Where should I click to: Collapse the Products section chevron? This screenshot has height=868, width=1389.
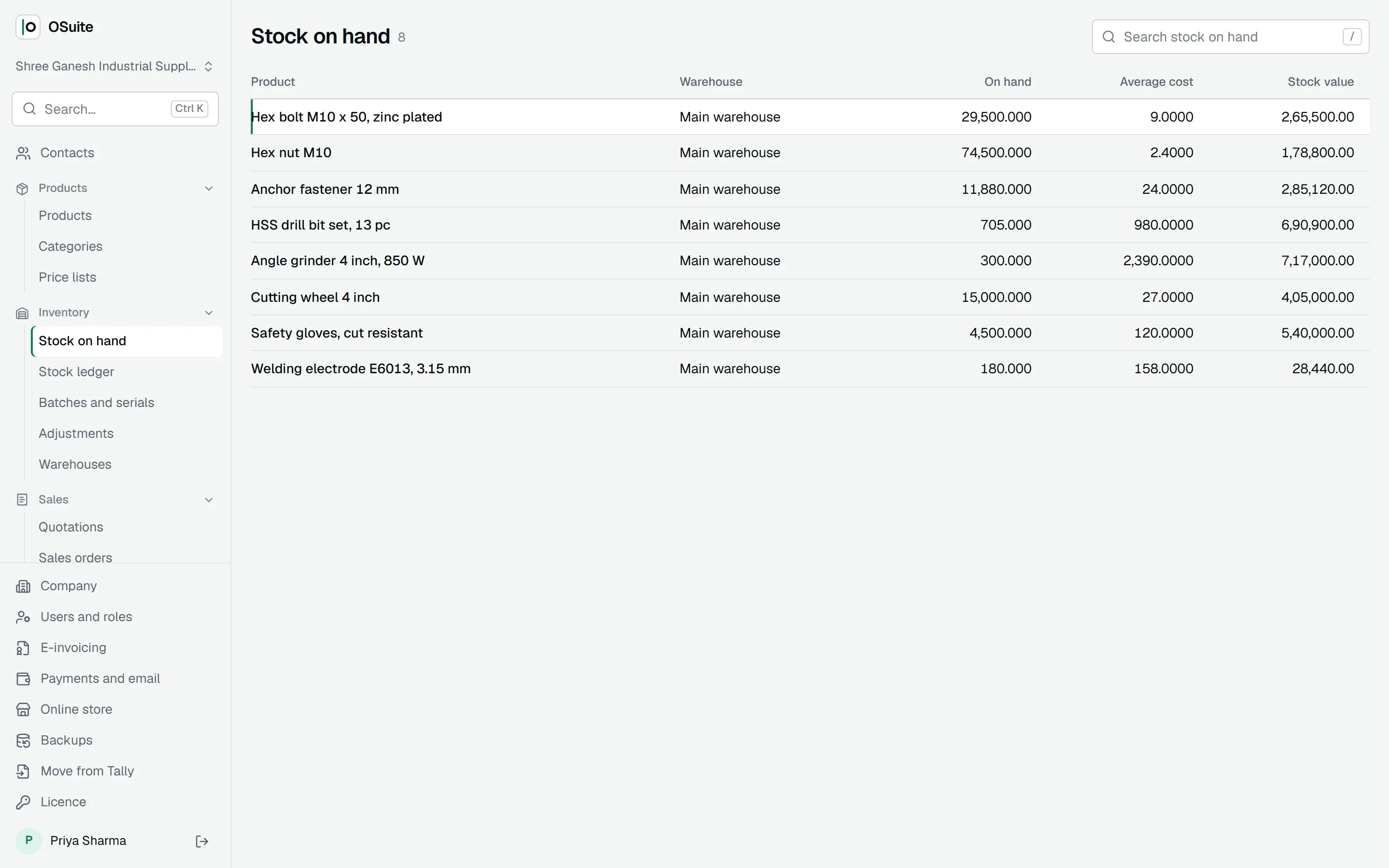click(x=209, y=189)
